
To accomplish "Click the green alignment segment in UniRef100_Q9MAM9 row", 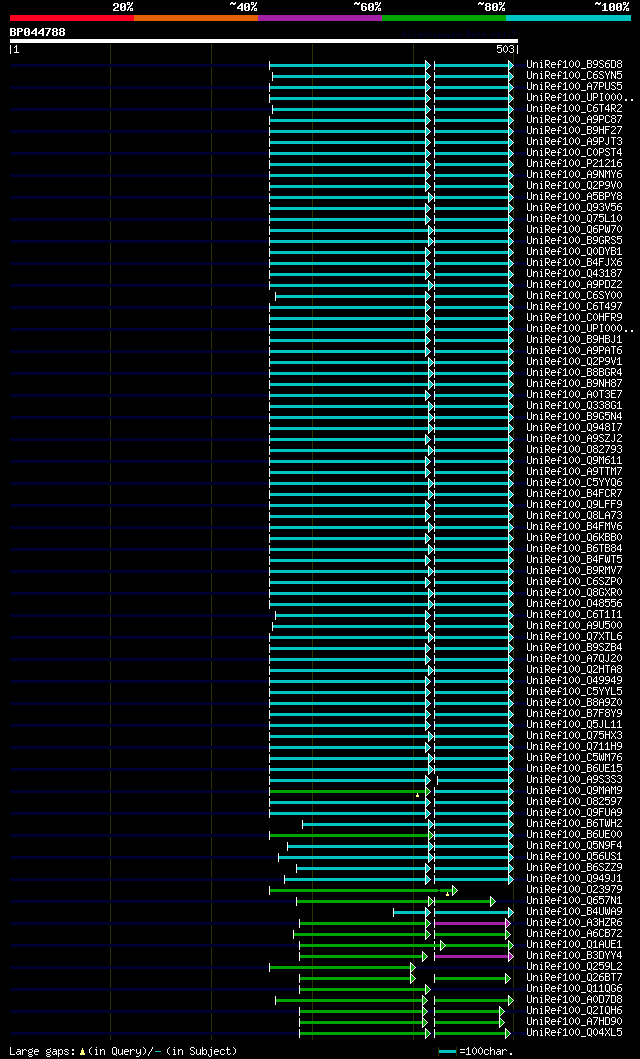I will pos(348,791).
